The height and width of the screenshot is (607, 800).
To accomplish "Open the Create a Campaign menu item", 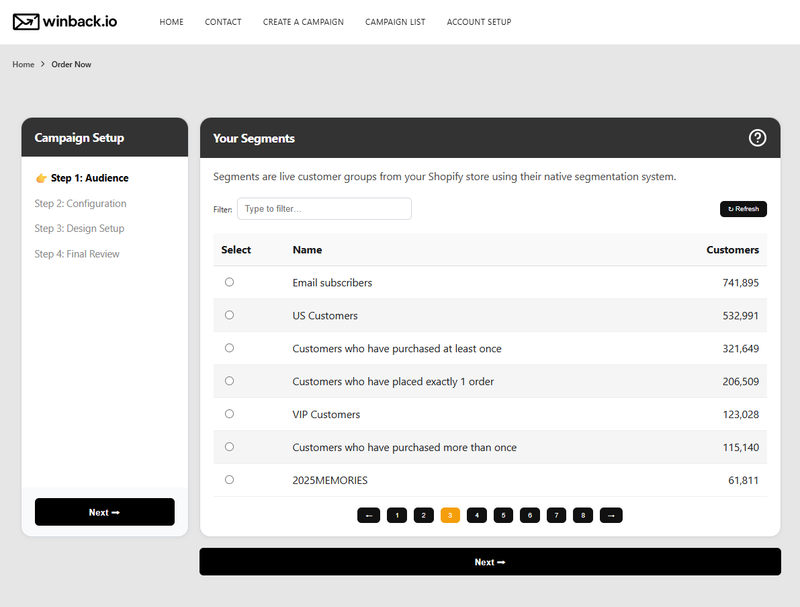I will (303, 22).
